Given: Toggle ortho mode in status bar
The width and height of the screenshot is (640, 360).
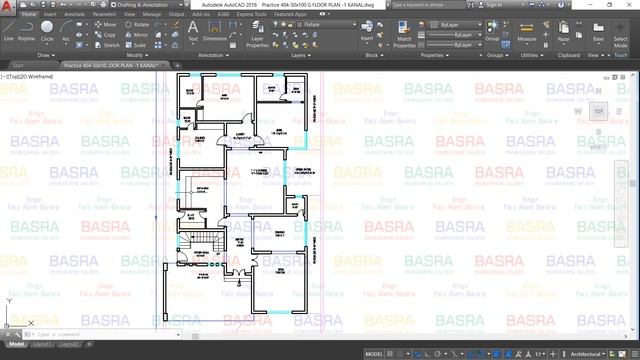Looking at the screenshot, I should [427, 354].
